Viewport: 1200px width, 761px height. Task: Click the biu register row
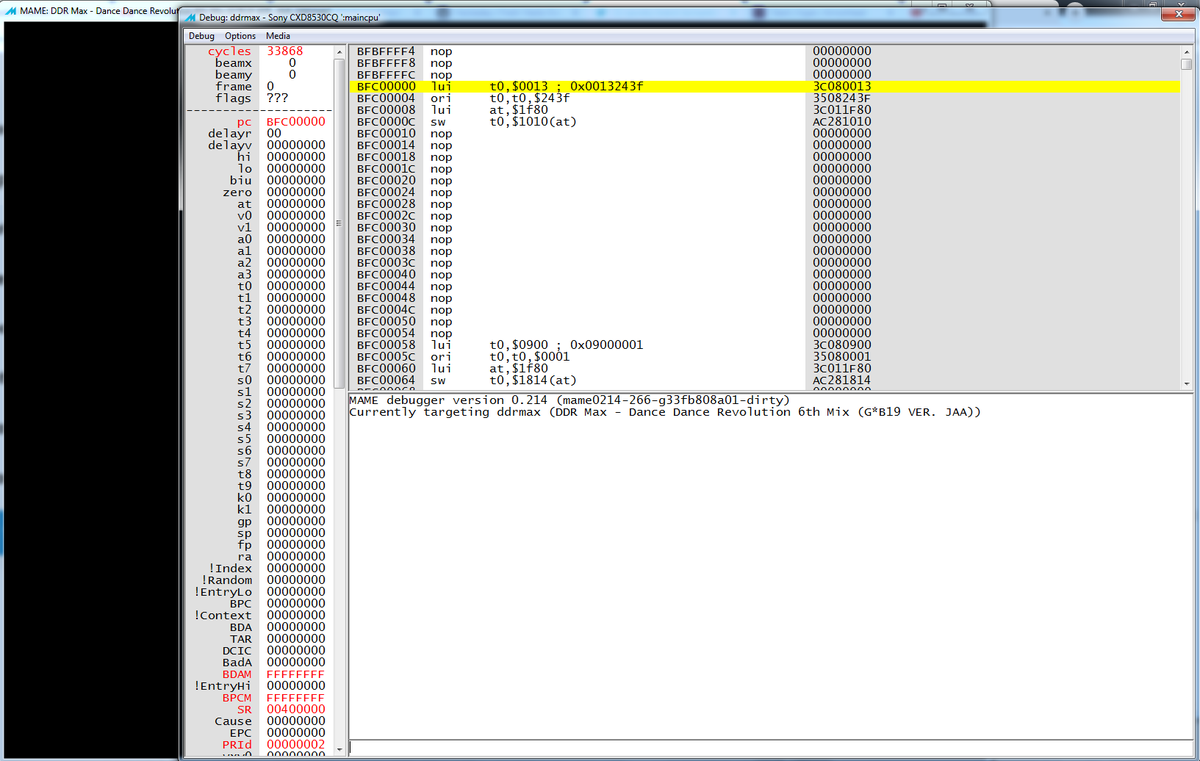(260, 180)
